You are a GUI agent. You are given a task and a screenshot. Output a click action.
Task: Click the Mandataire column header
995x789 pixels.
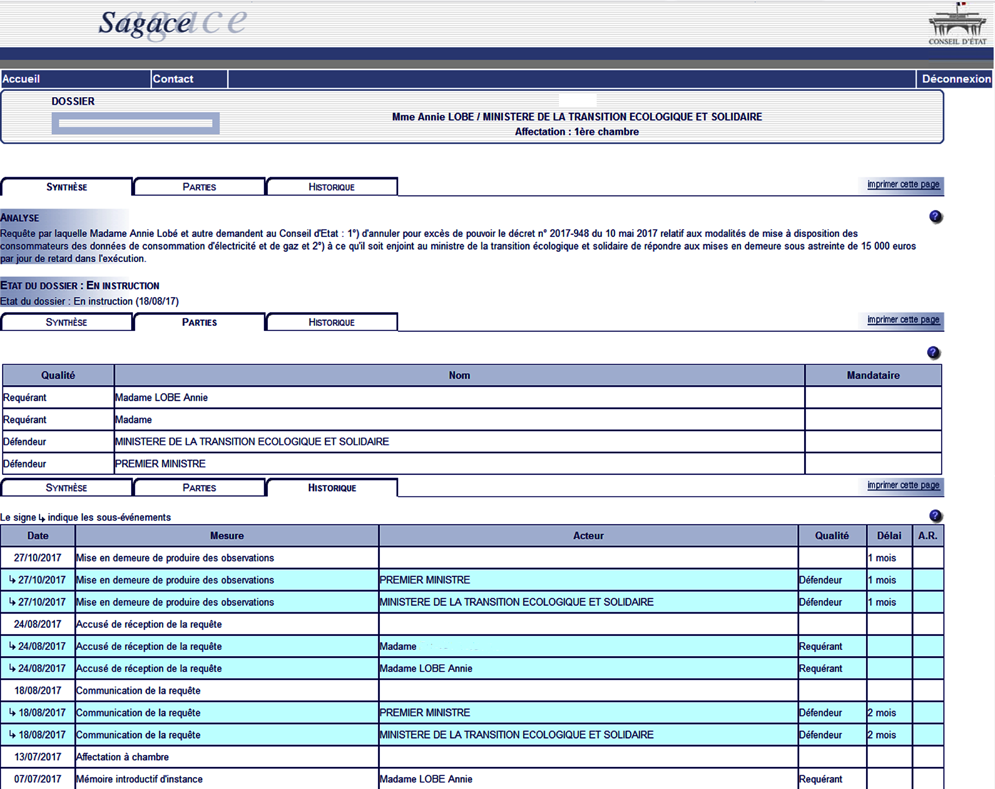[873, 375]
